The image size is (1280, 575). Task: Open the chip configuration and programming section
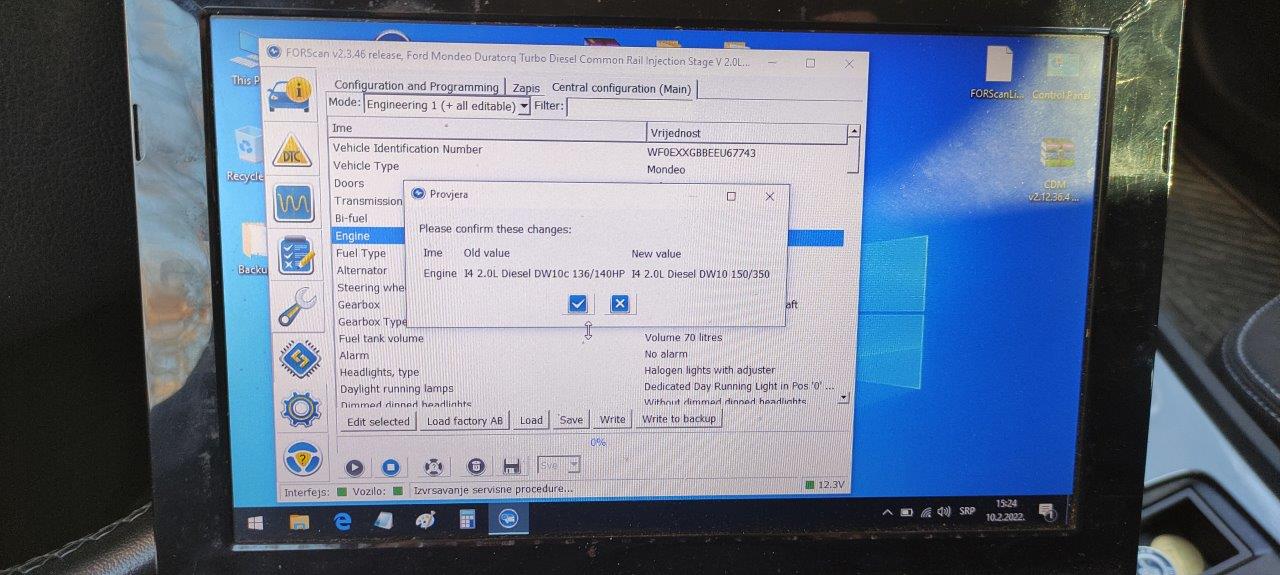tap(299, 358)
